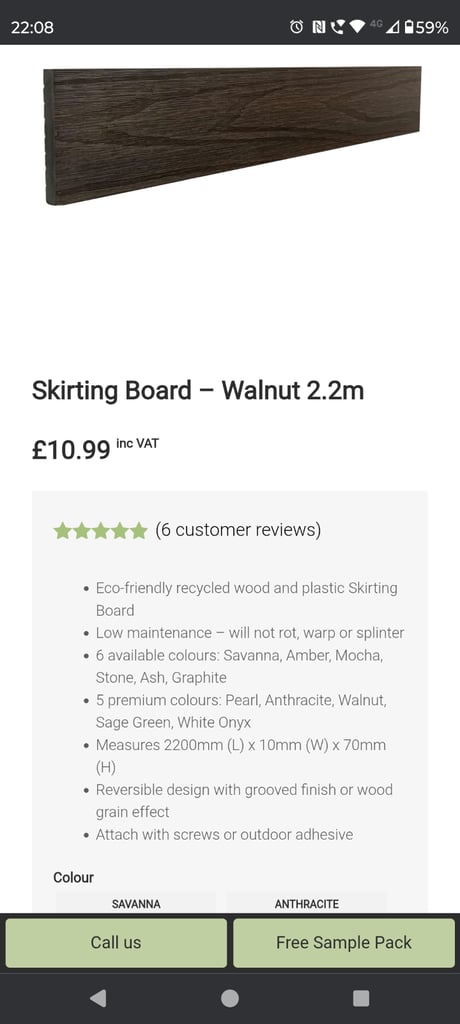Tap the Skirting Board Walnut 2.2m title
This screenshot has height=1024, width=460.
coord(198,391)
